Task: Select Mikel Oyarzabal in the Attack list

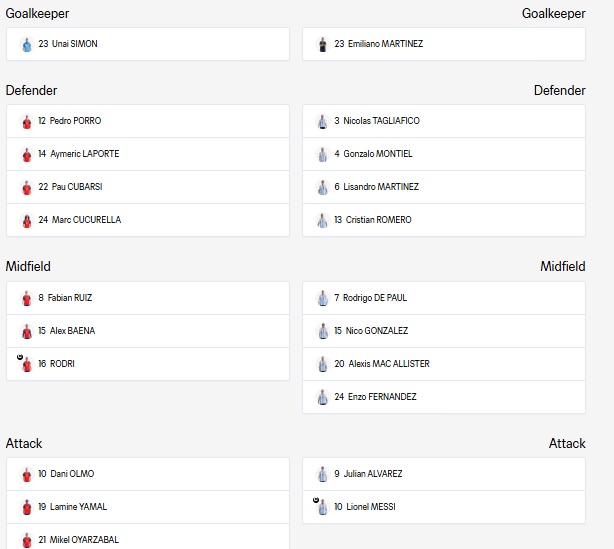Action: point(148,537)
